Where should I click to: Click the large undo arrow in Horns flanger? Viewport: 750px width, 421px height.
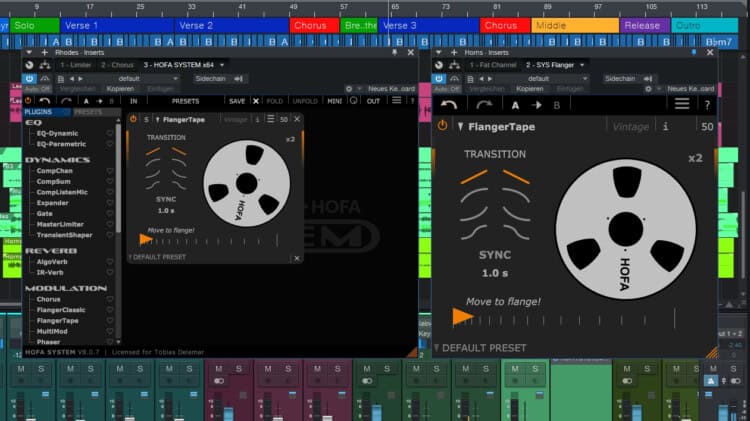click(x=449, y=104)
